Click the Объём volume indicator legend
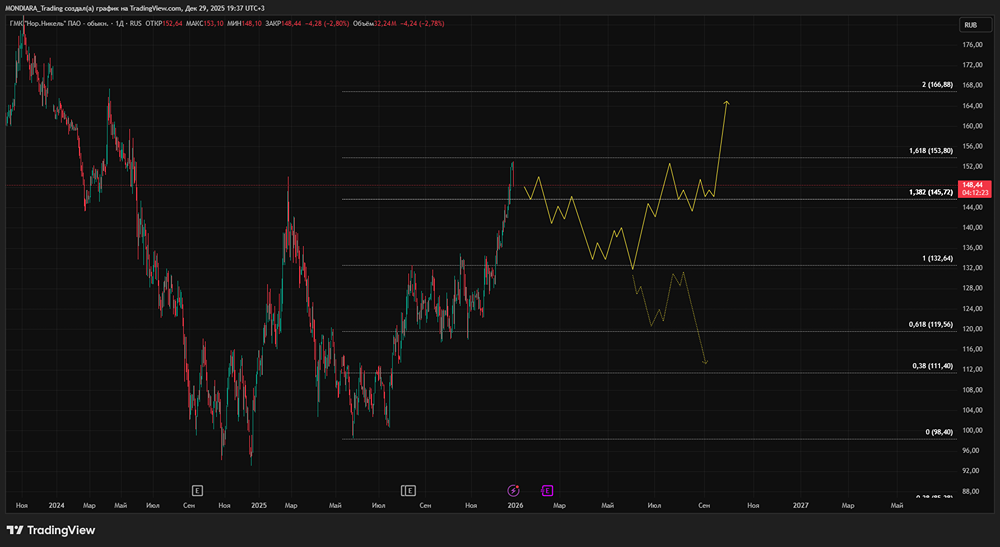The image size is (1000, 547). (x=398, y=24)
